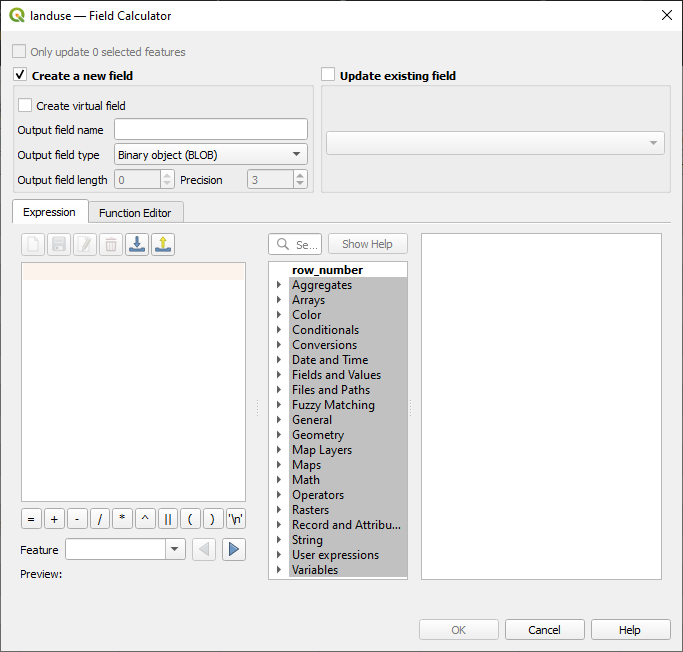Expand the Geometry function group
This screenshot has width=683, height=652.
279,435
